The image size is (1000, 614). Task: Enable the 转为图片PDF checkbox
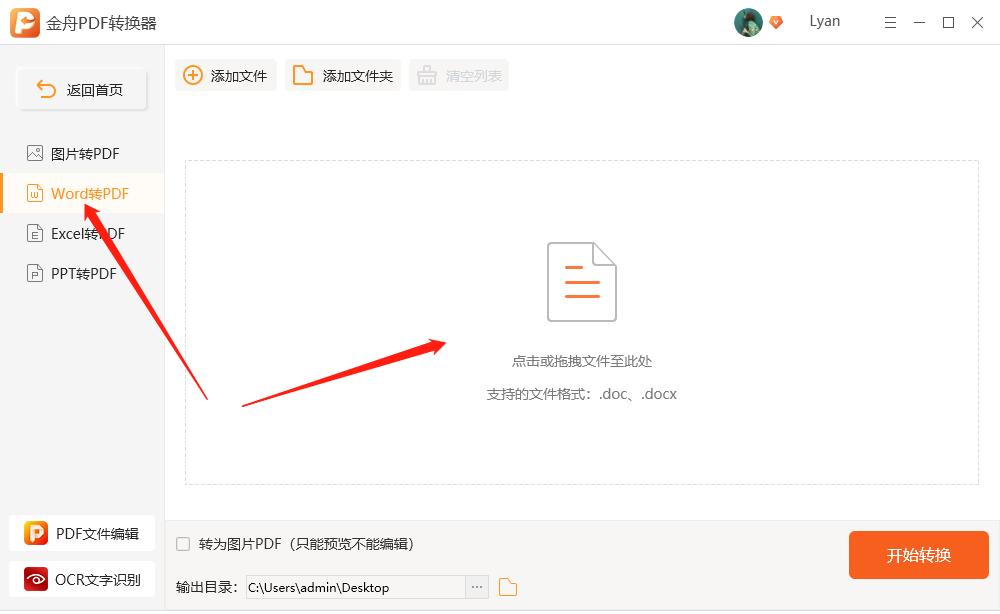point(183,544)
